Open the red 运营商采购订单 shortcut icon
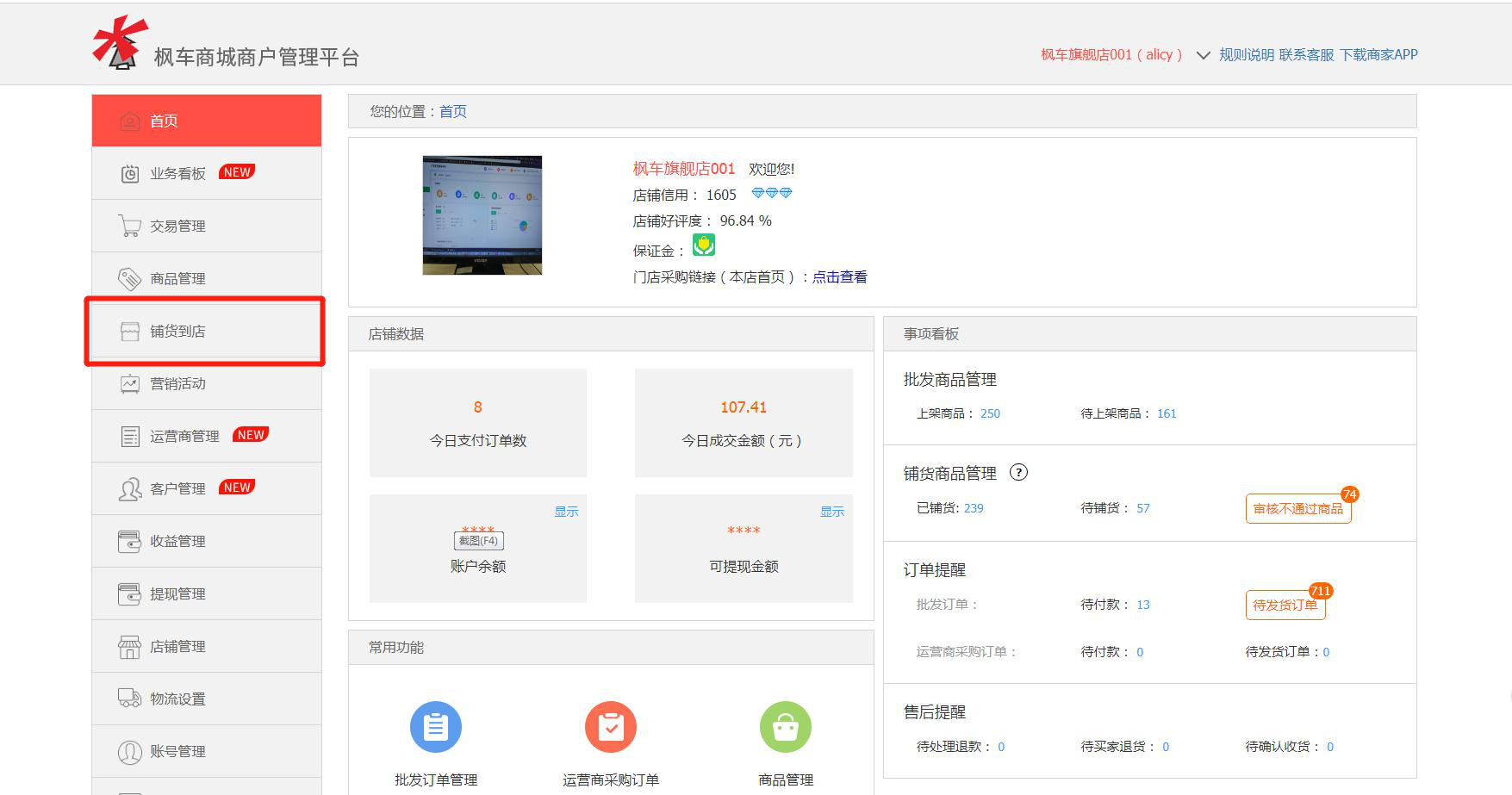This screenshot has width=1512, height=795. click(610, 727)
